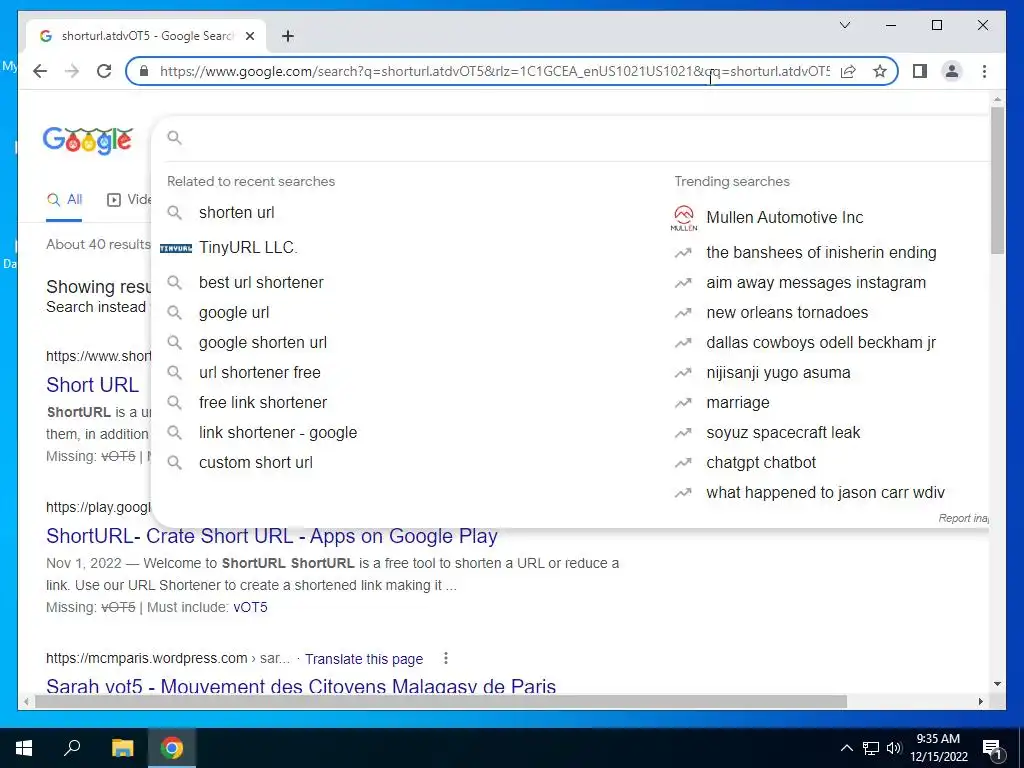Pick trending 'aim away messages instagram'

pos(816,282)
